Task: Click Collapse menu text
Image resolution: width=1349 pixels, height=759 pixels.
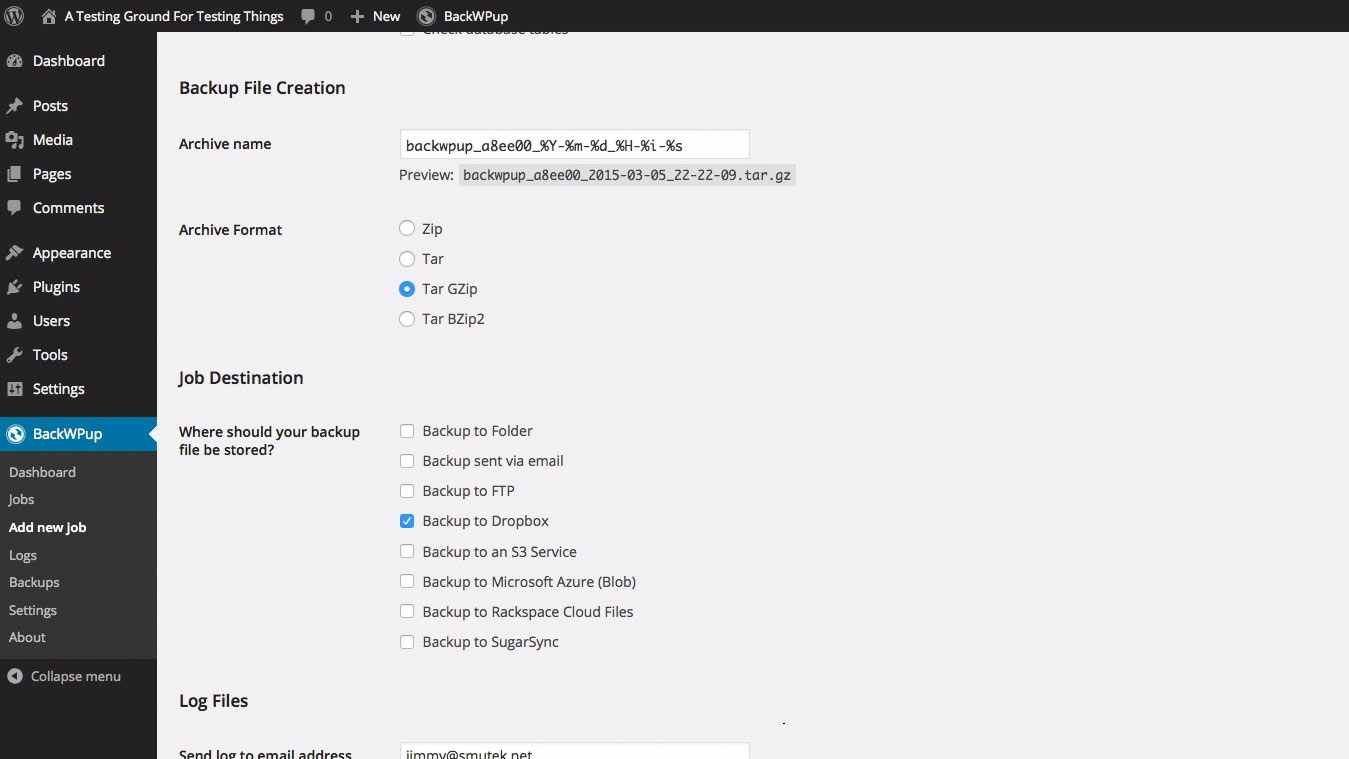Action: click(76, 676)
